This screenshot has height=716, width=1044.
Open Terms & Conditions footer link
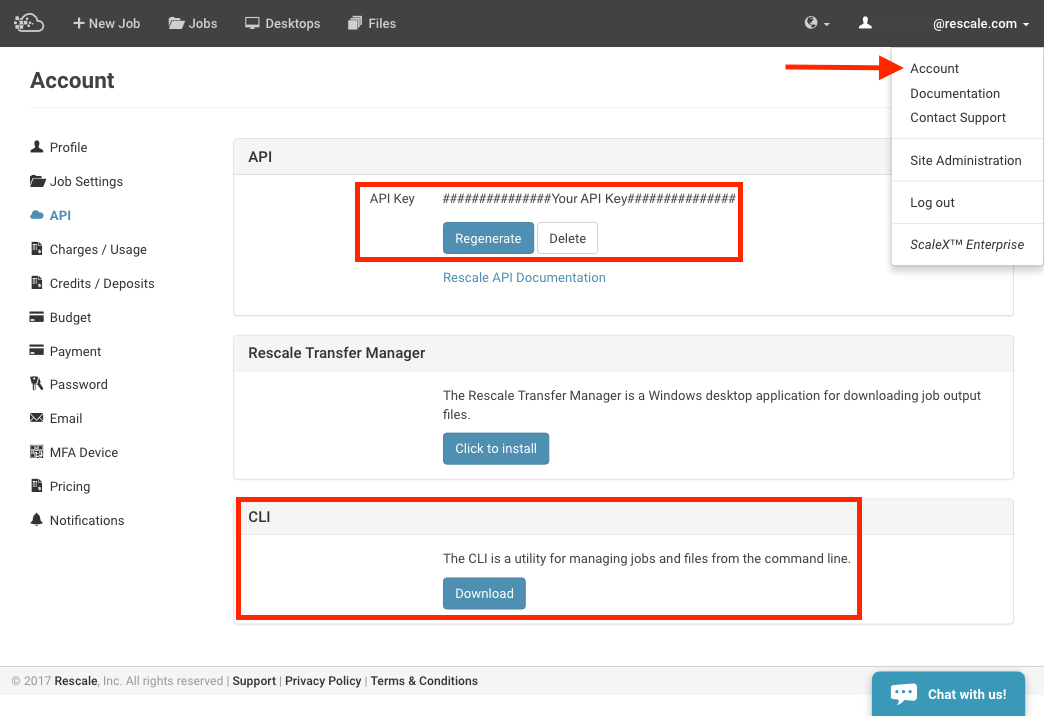click(424, 681)
